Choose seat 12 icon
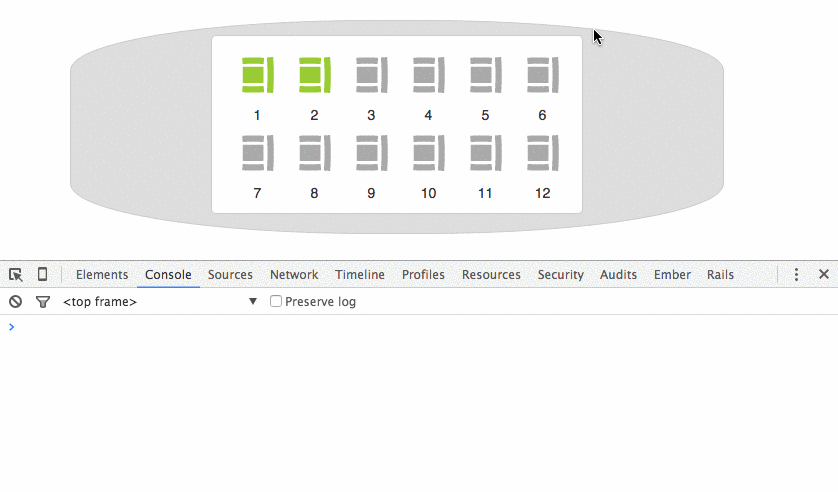This screenshot has height=492, width=838. pos(542,153)
